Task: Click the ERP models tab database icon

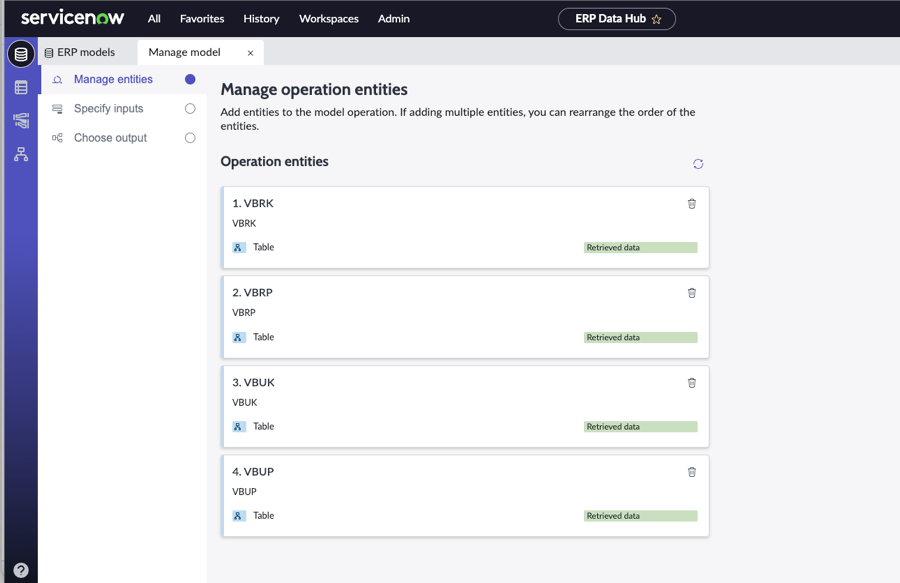Action: coord(49,53)
